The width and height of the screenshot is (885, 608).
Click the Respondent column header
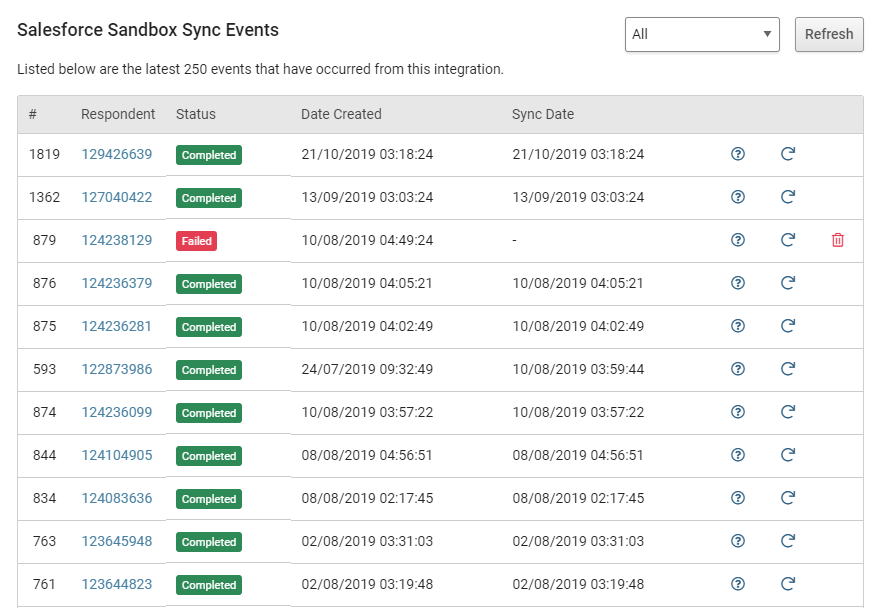click(x=118, y=114)
